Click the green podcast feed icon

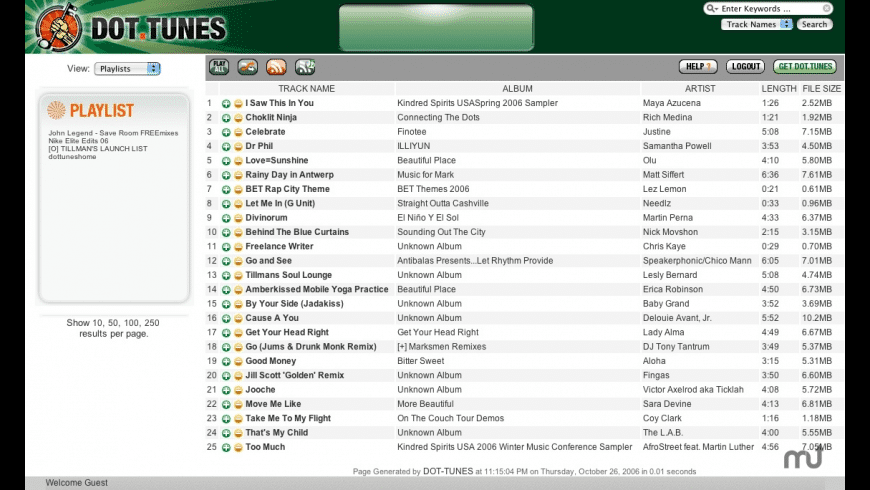tap(305, 67)
